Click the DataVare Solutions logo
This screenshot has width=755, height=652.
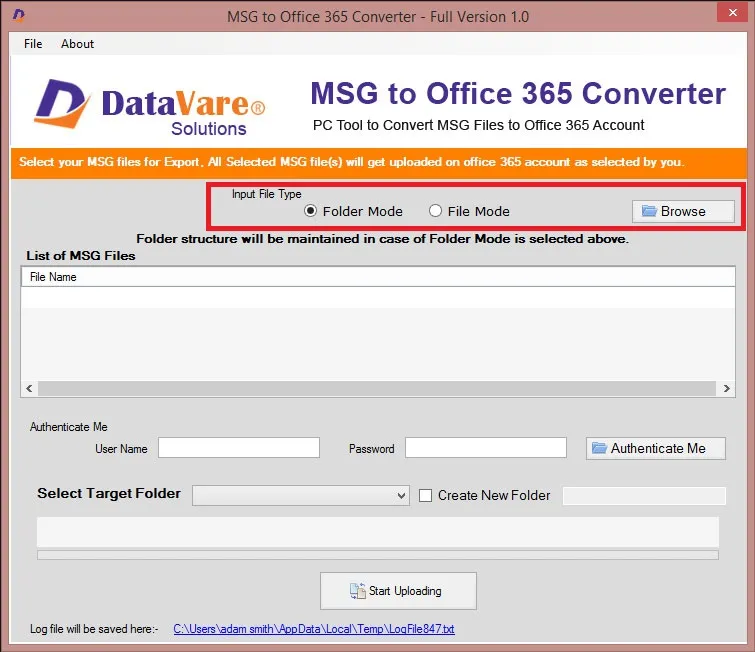[x=150, y=106]
